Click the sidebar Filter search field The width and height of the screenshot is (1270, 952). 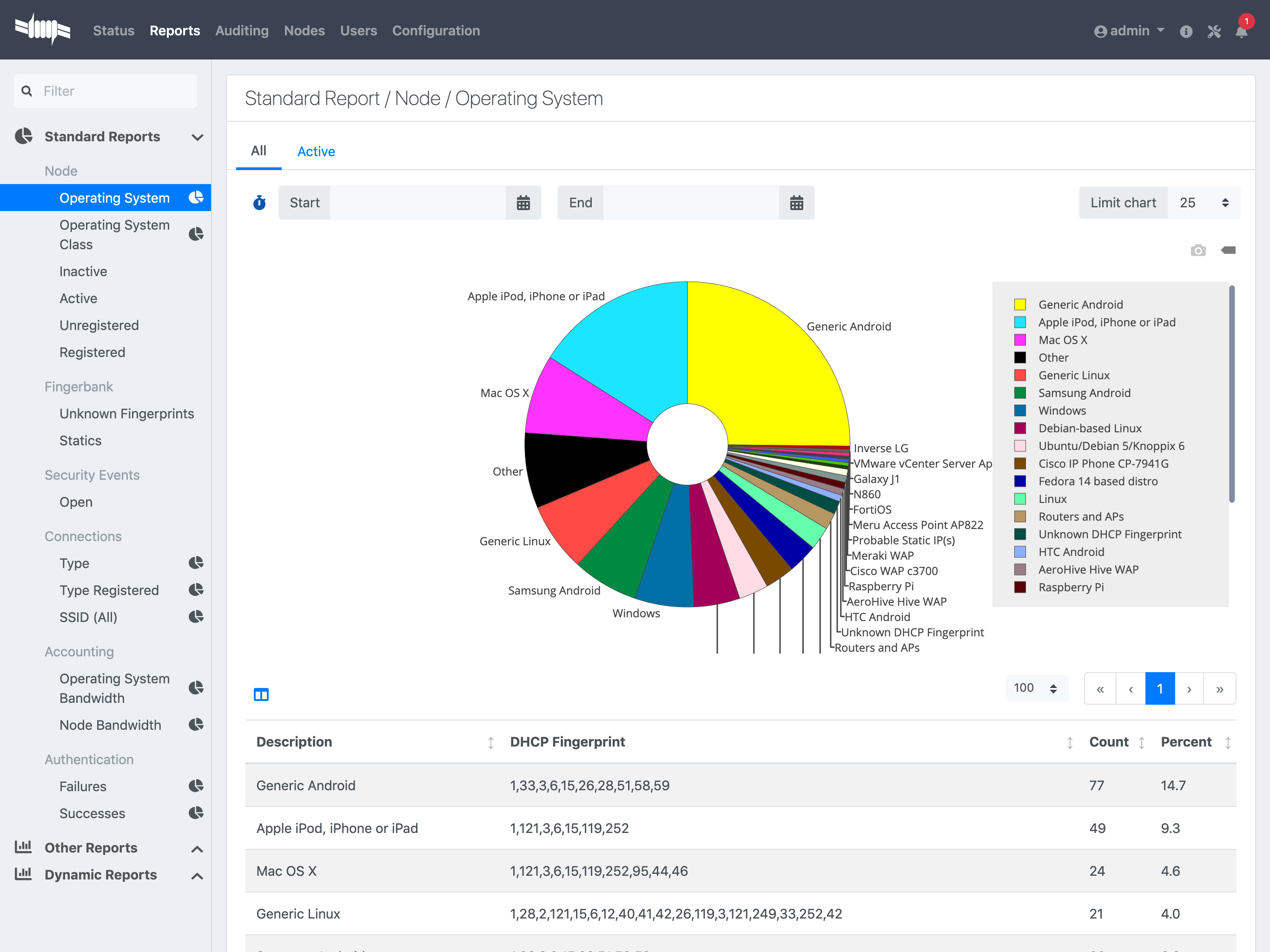click(106, 91)
